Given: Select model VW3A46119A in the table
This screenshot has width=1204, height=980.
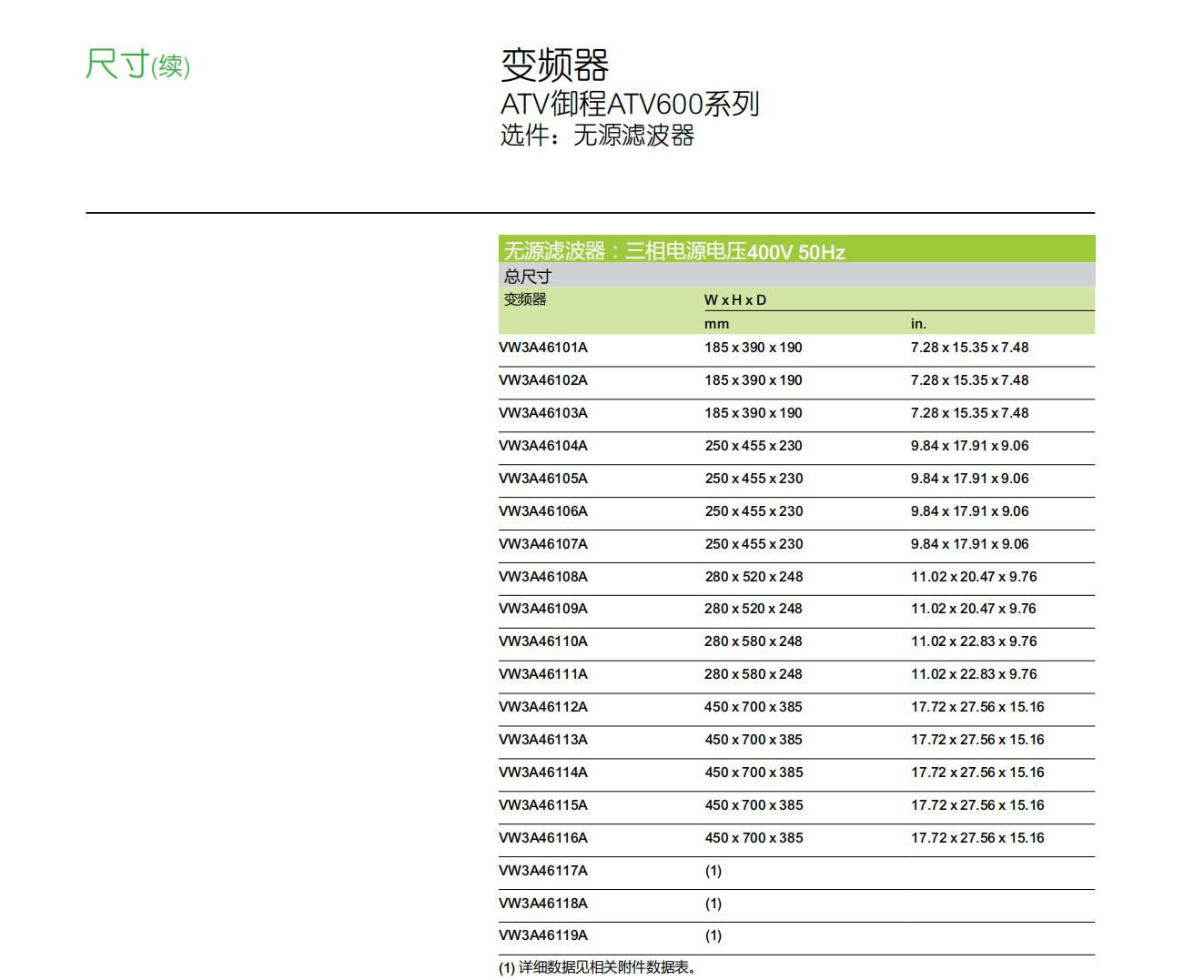Looking at the screenshot, I should pos(543,935).
